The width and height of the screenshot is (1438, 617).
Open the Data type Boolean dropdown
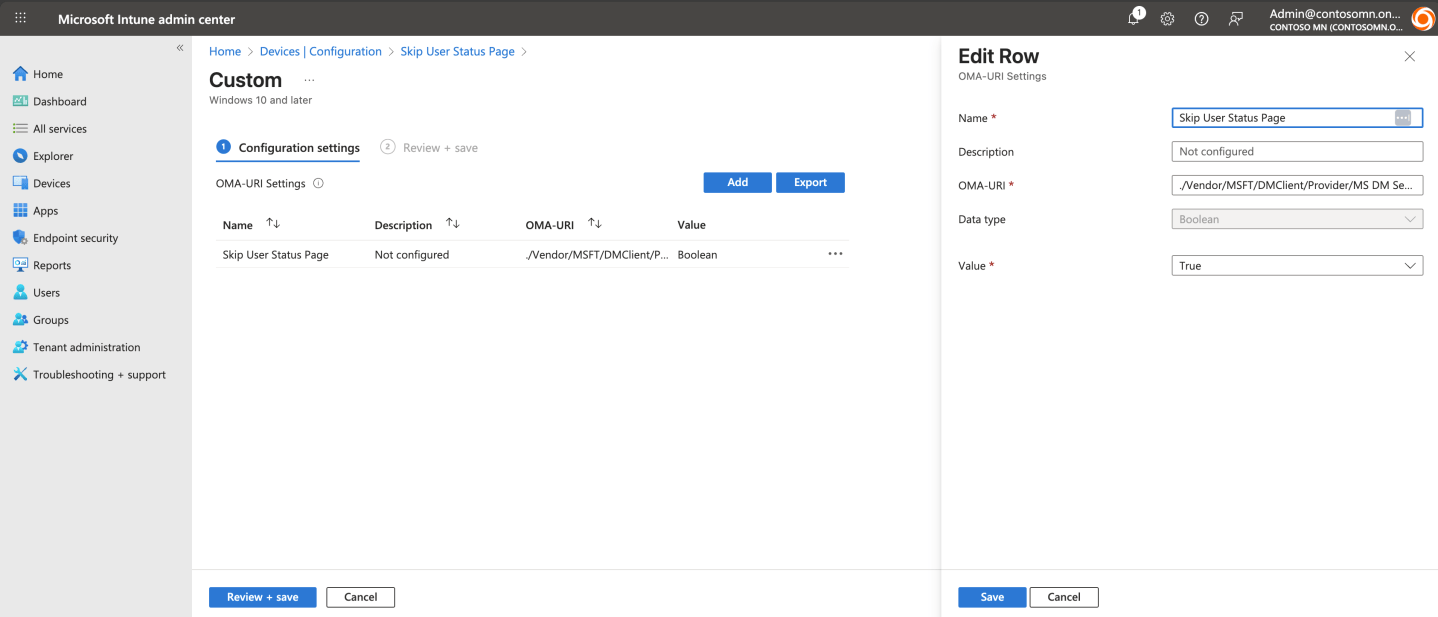[x=1296, y=219]
